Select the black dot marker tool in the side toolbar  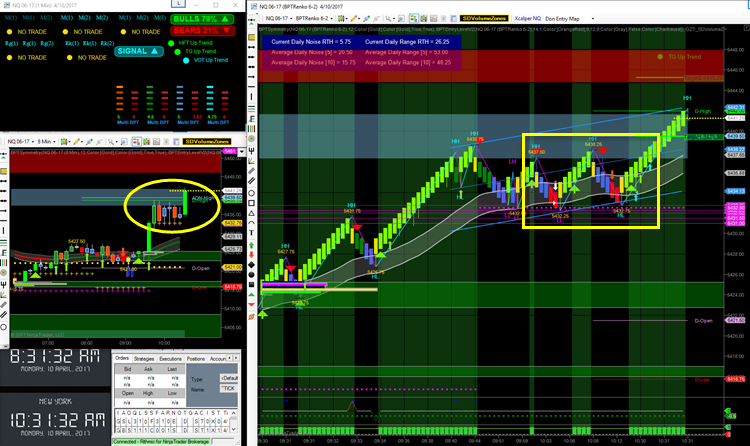252,275
